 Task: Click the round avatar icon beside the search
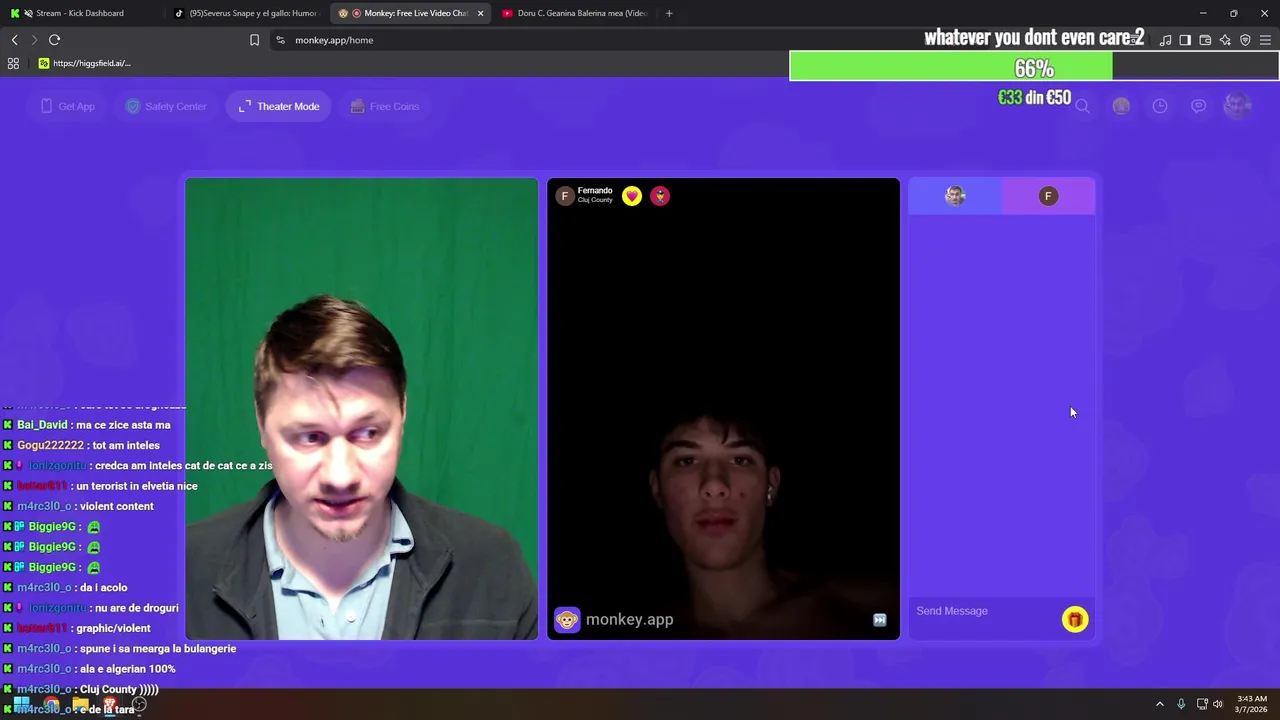pyautogui.click(x=1121, y=106)
